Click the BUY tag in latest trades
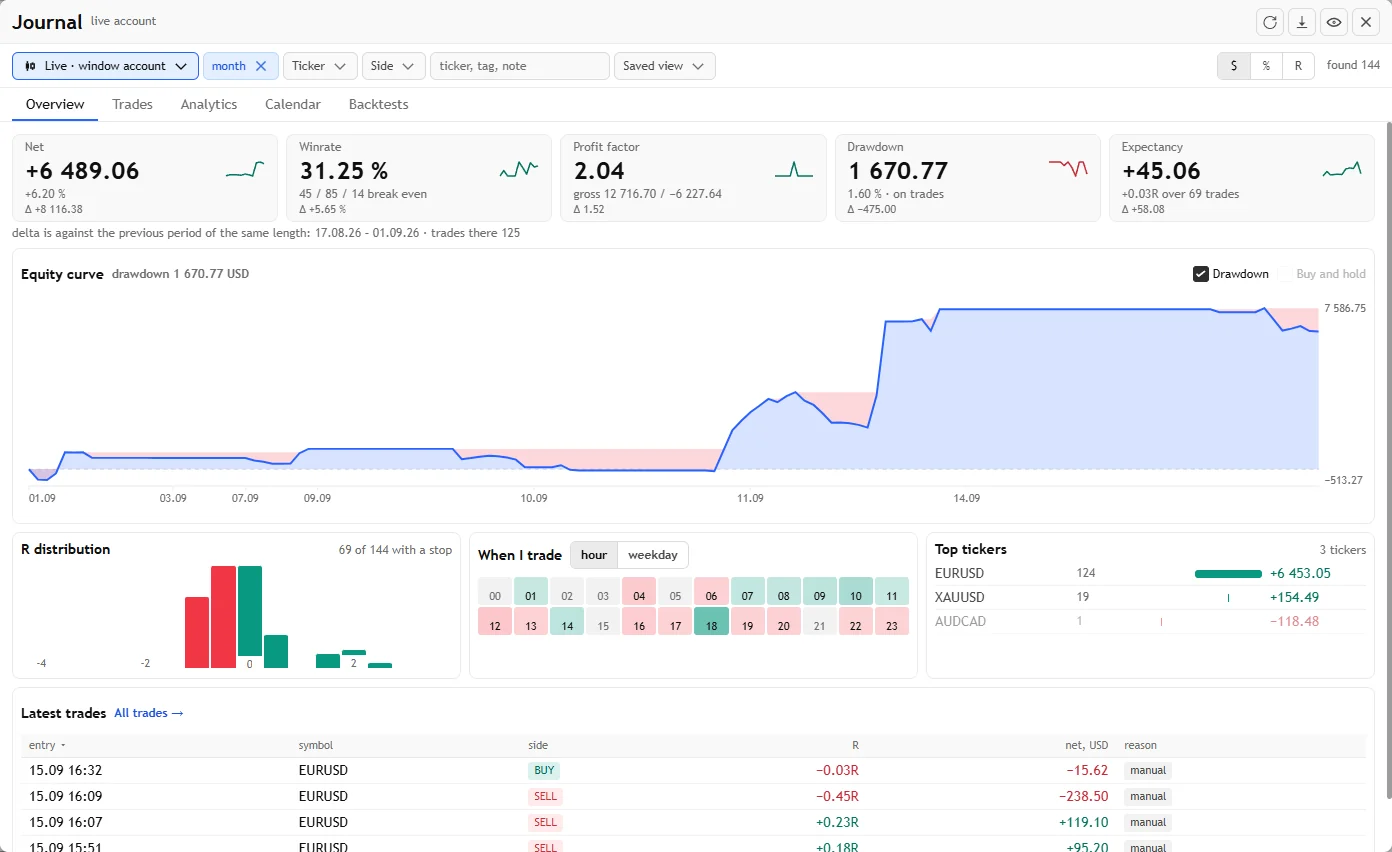 (544, 771)
